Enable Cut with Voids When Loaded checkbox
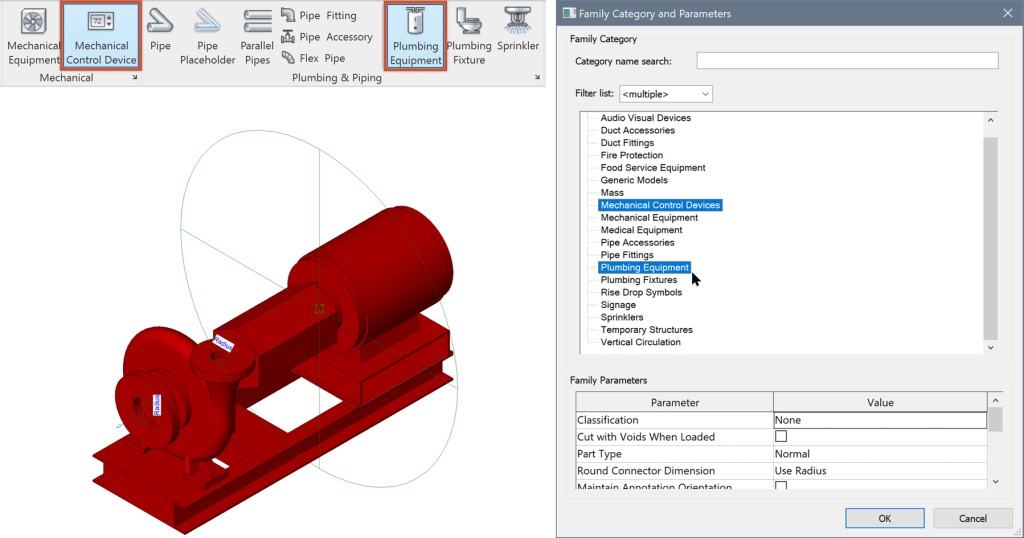 [x=781, y=437]
